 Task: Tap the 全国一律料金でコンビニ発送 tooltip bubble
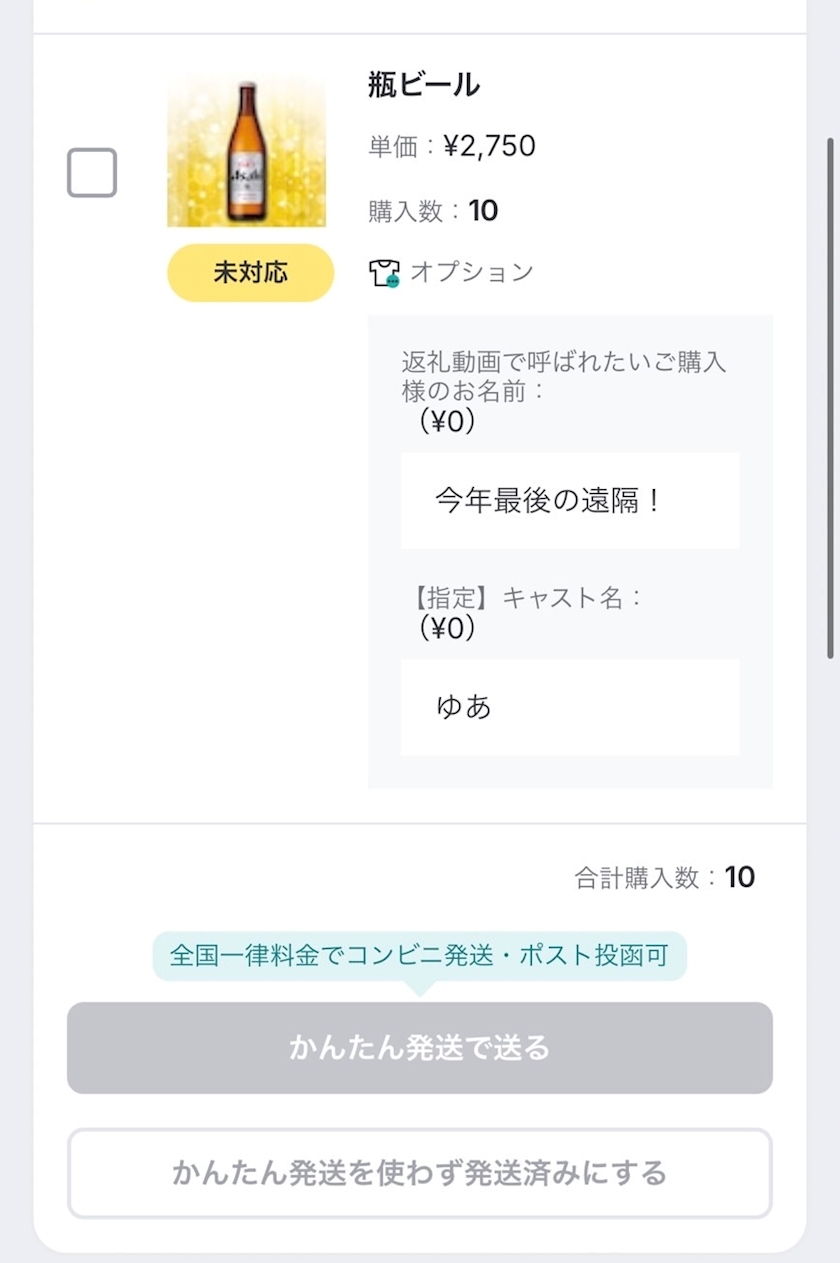(x=419, y=955)
